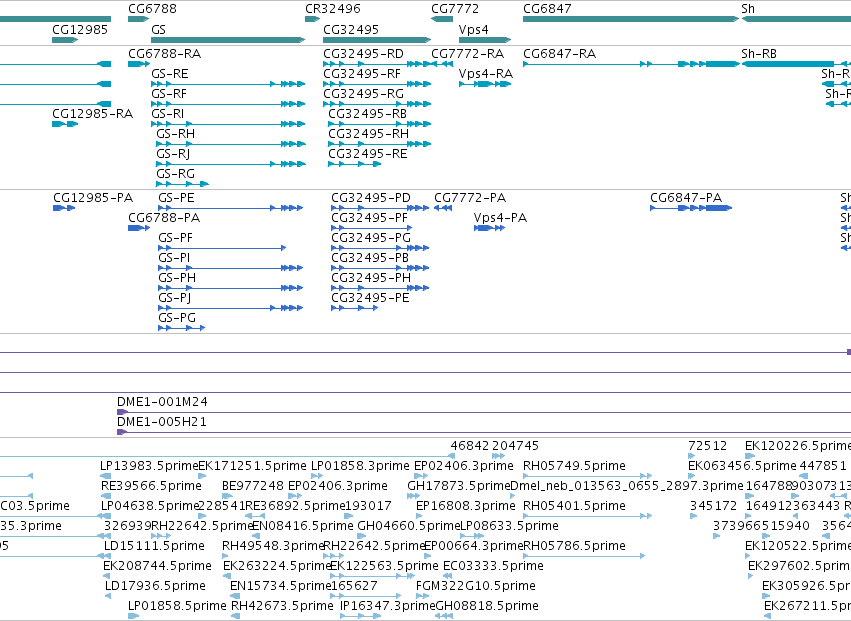The height and width of the screenshot is (621, 851).
Task: Open EST RE39566.5prime
Action: [151, 486]
